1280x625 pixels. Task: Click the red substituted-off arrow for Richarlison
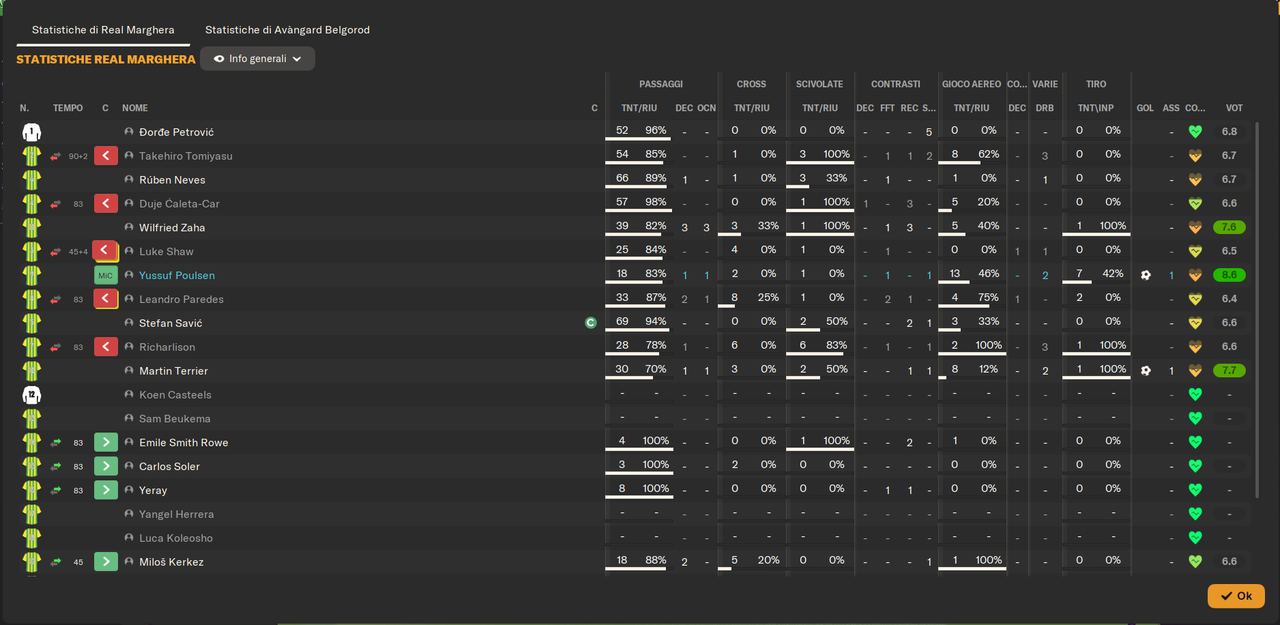point(106,347)
